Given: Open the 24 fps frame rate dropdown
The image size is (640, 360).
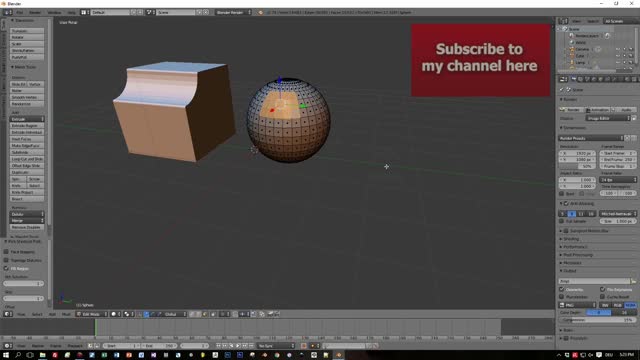Looking at the screenshot, I should click(618, 180).
